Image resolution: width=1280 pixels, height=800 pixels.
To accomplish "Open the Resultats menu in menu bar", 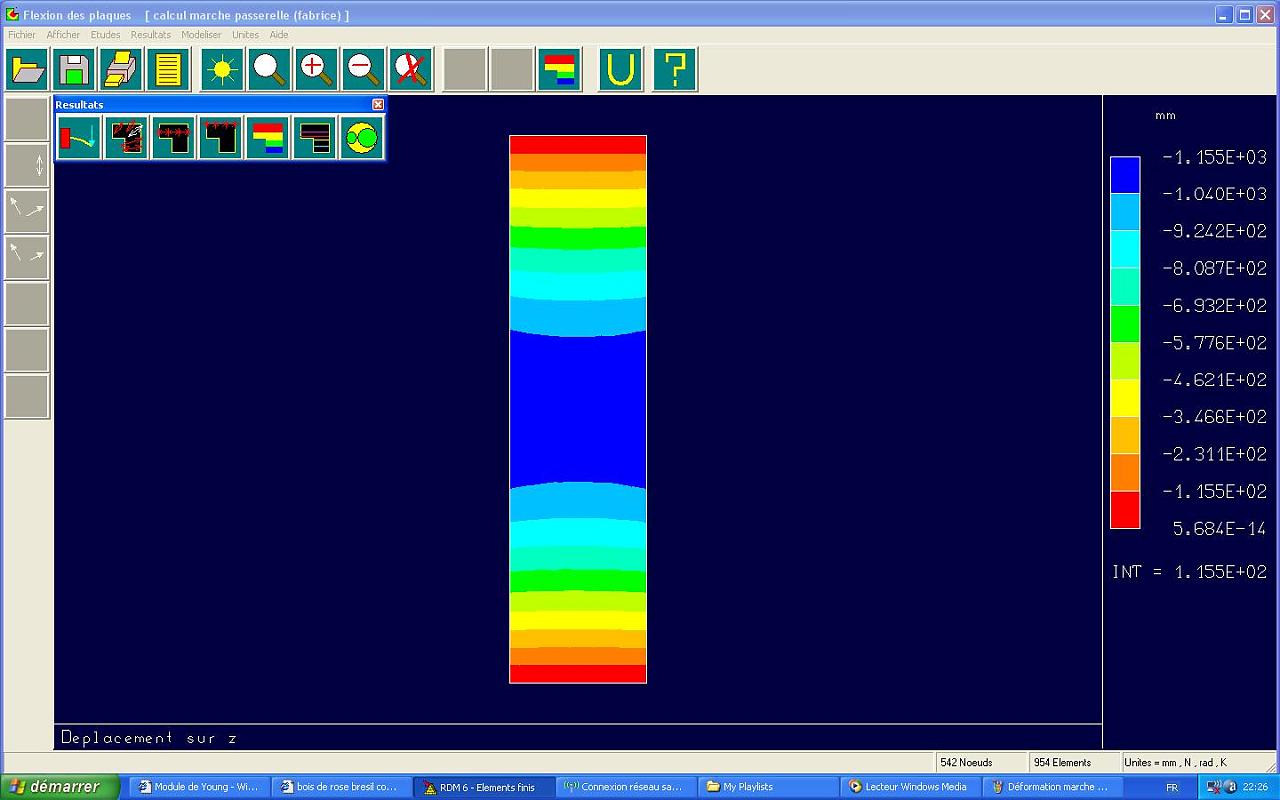I will (150, 35).
